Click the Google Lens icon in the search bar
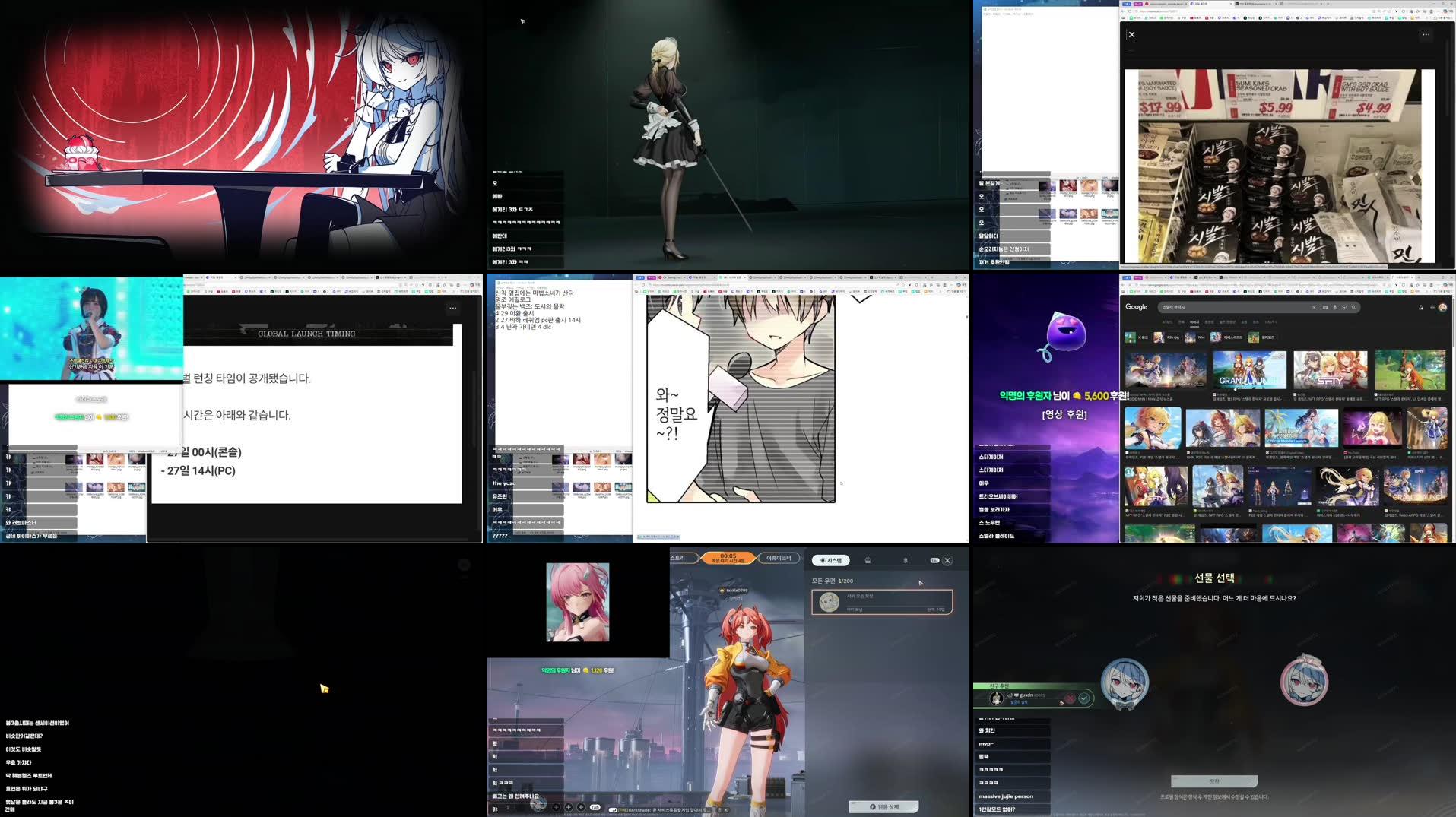Viewport: 1456px width, 817px height. click(1343, 307)
